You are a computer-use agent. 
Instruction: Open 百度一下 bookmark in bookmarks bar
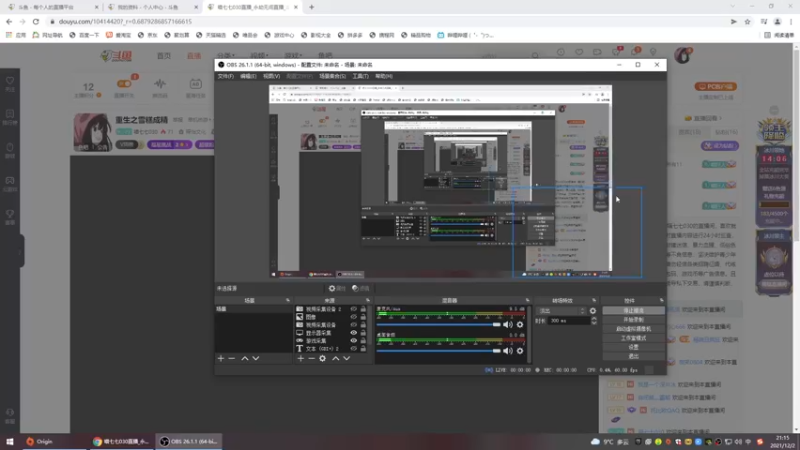(85, 35)
